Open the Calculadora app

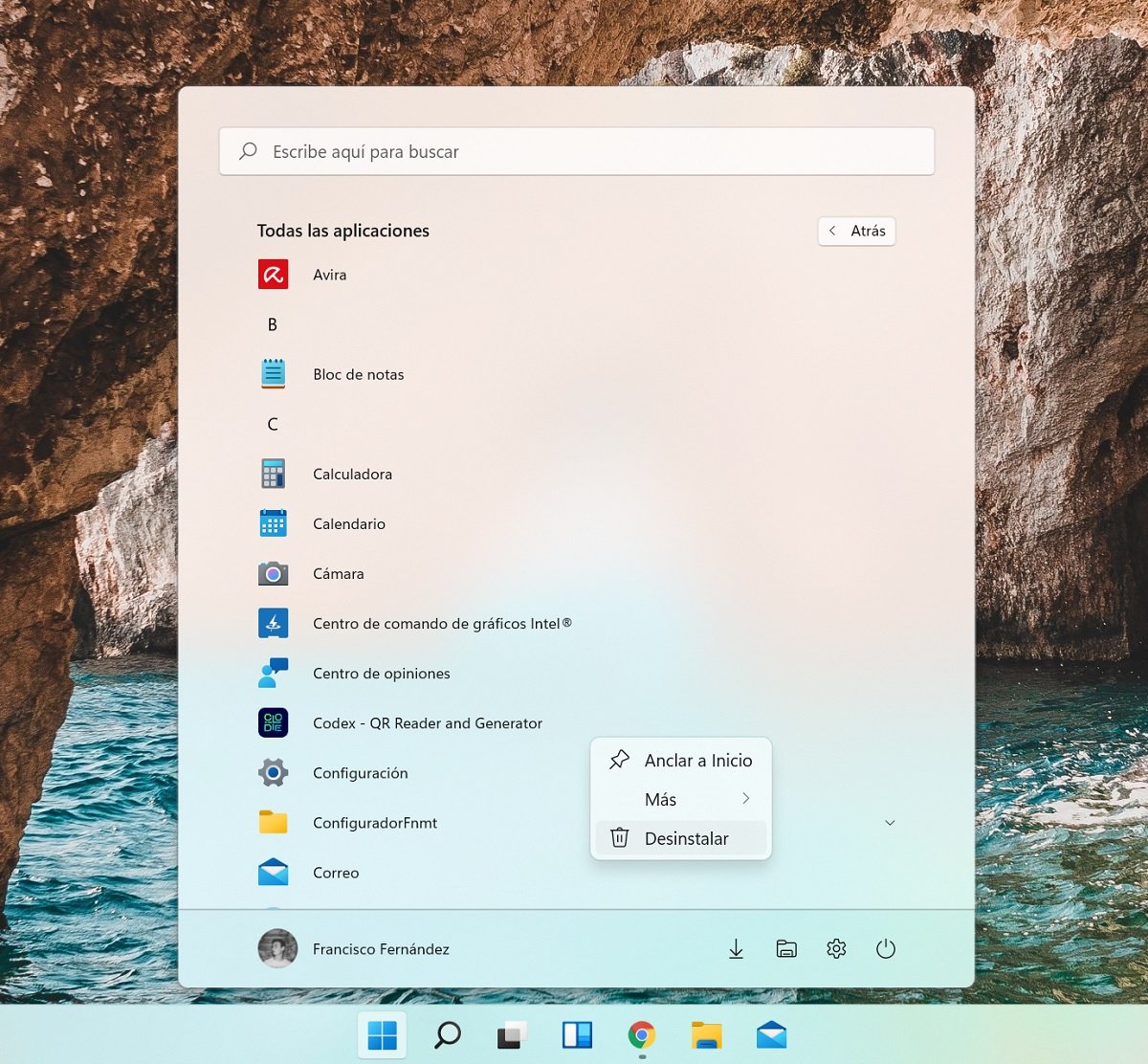tap(352, 474)
